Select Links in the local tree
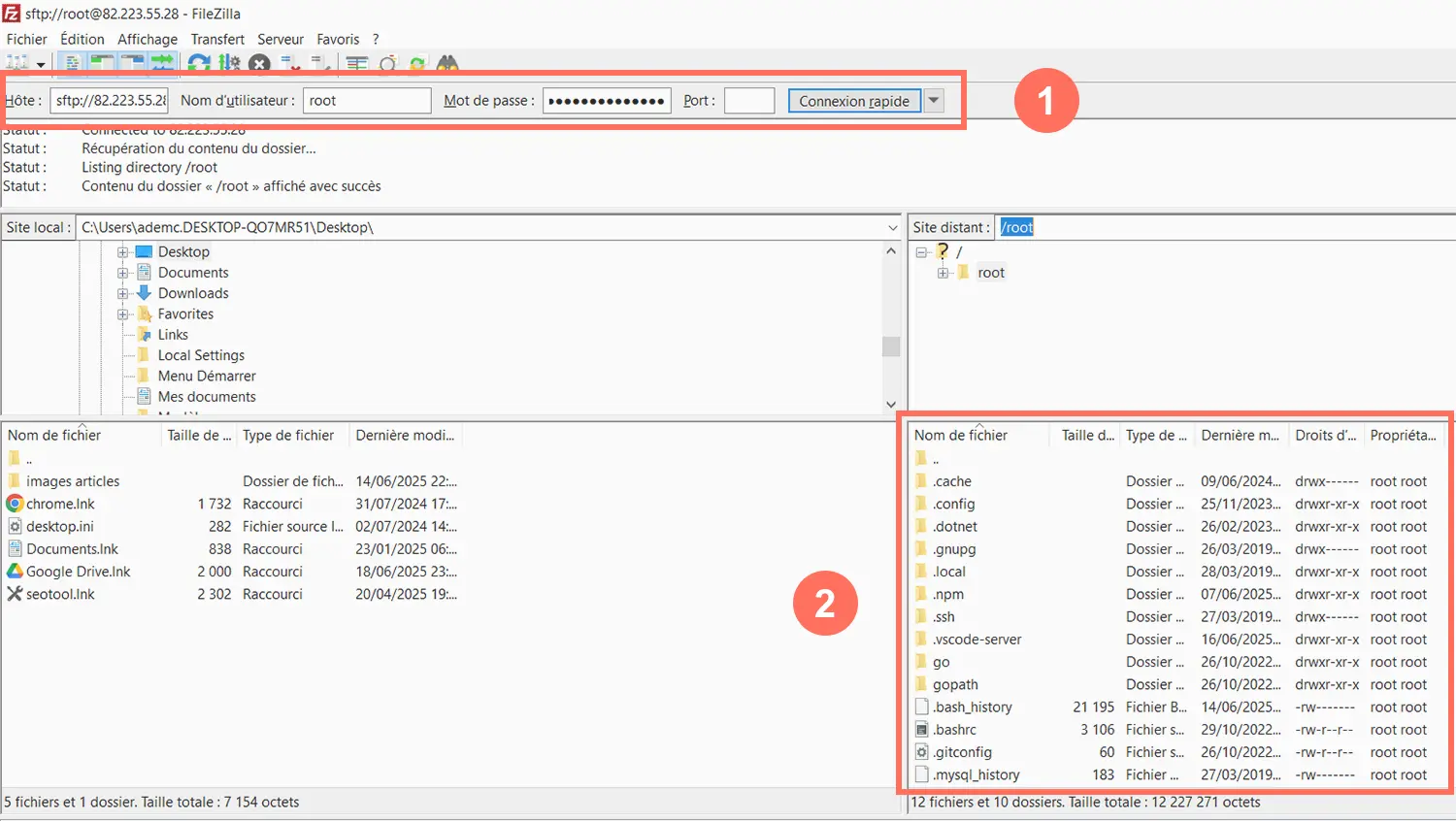The width and height of the screenshot is (1456, 821). [x=173, y=335]
